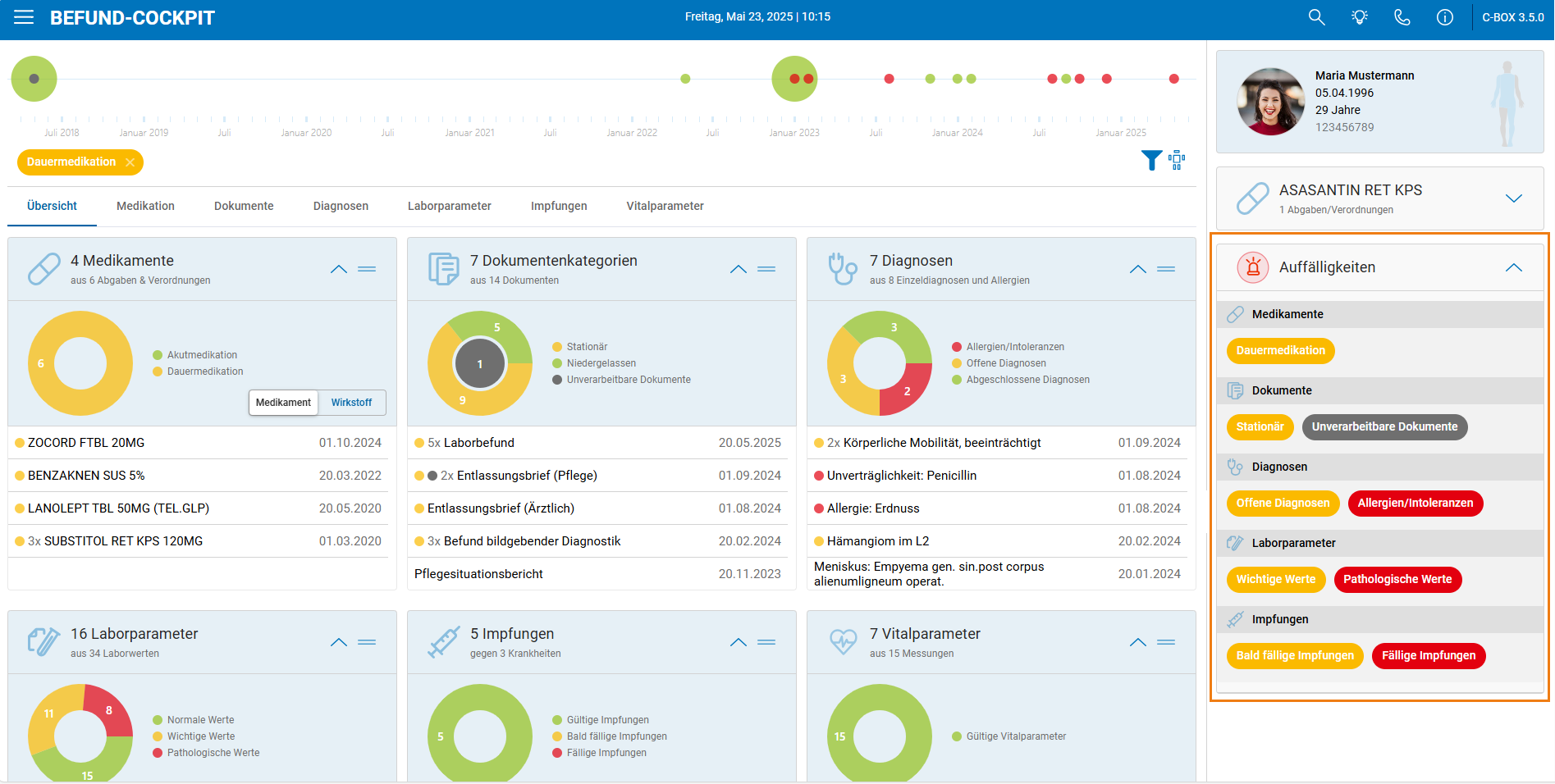Open the hamburger menu
Screen dimensions: 1555x784
[x=24, y=17]
